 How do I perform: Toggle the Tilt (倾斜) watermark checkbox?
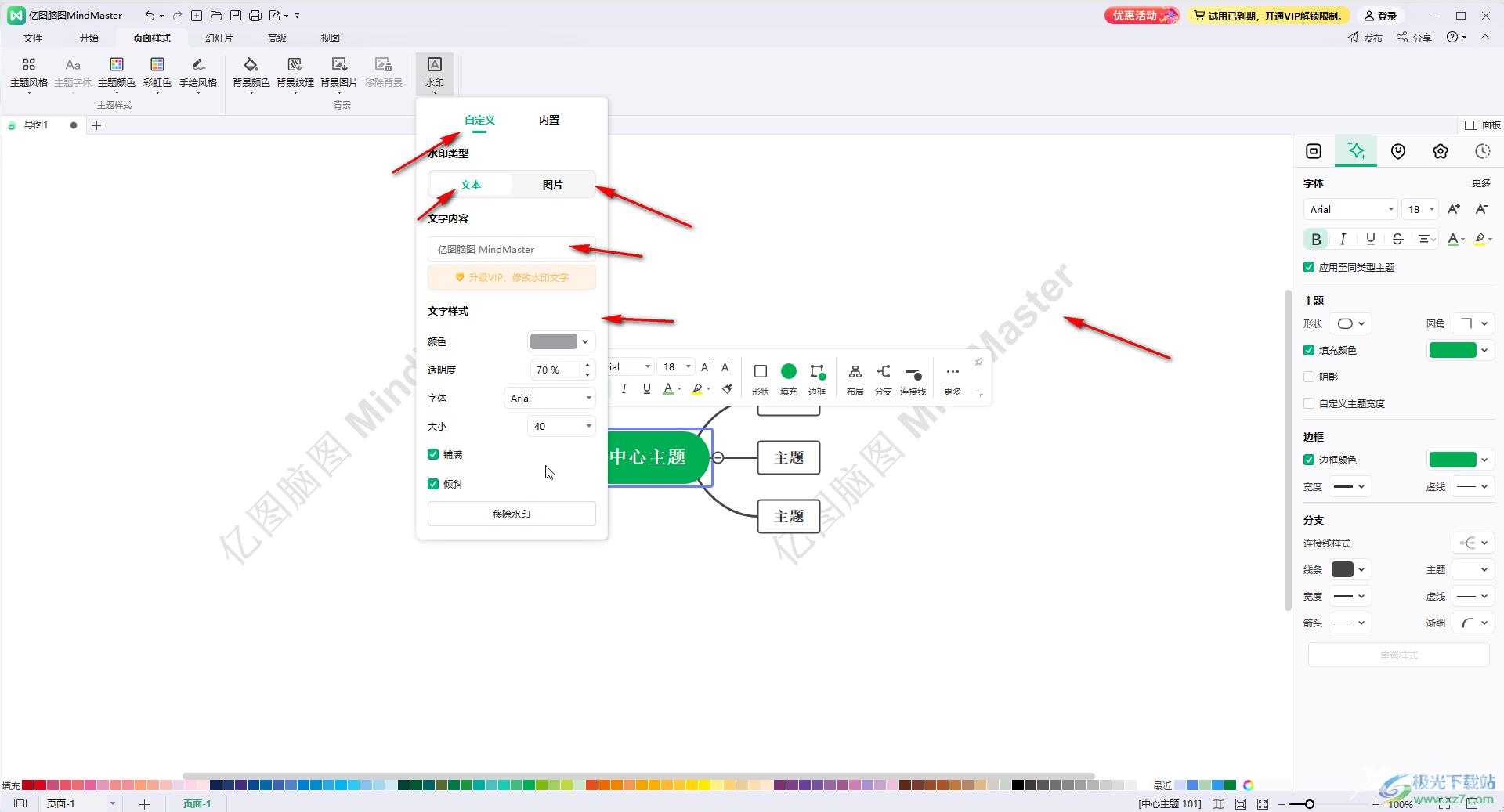433,484
